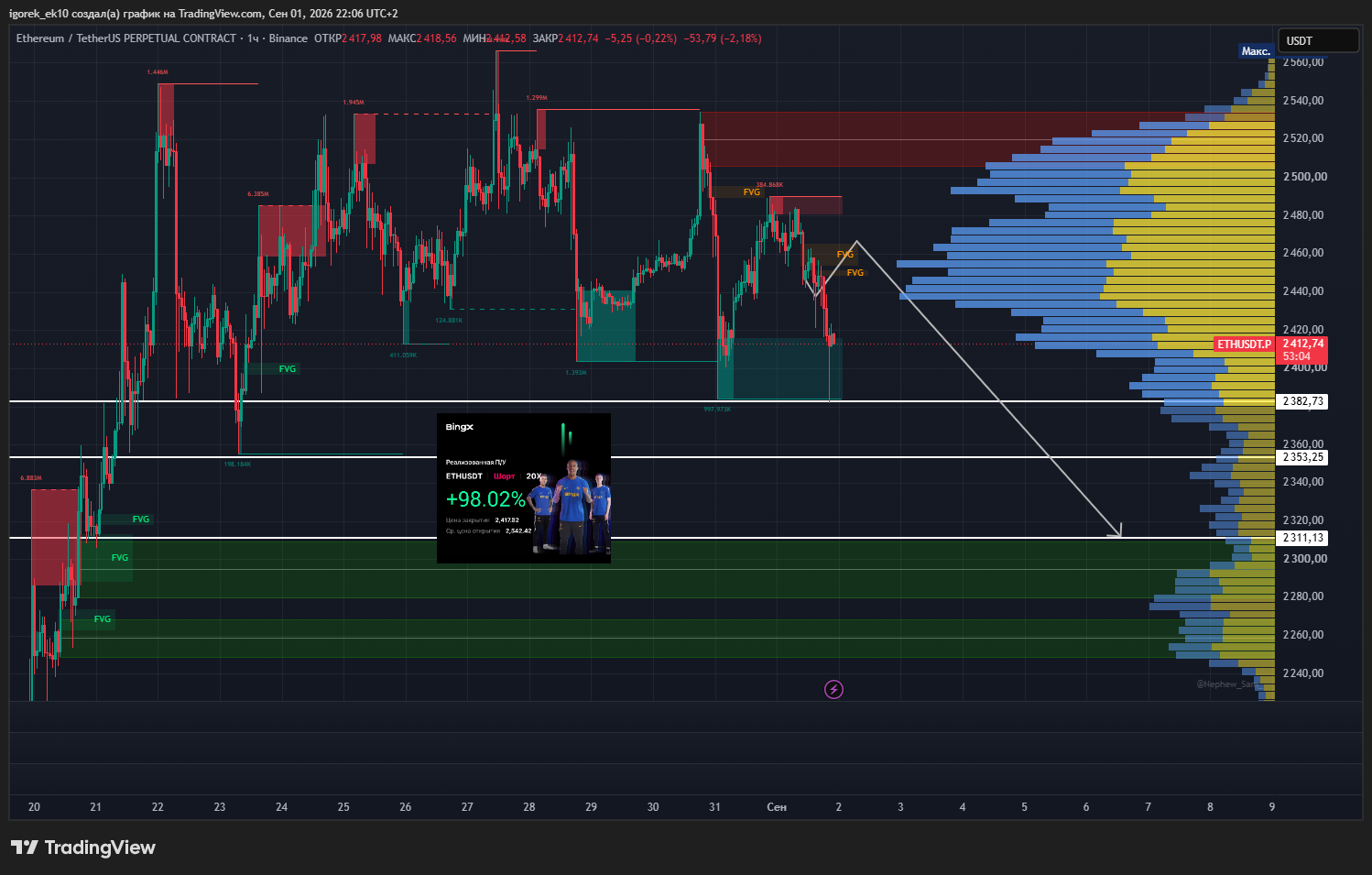Click the ETHUSDT.P price-line label
Image resolution: width=1372 pixels, height=875 pixels.
pos(1244,345)
